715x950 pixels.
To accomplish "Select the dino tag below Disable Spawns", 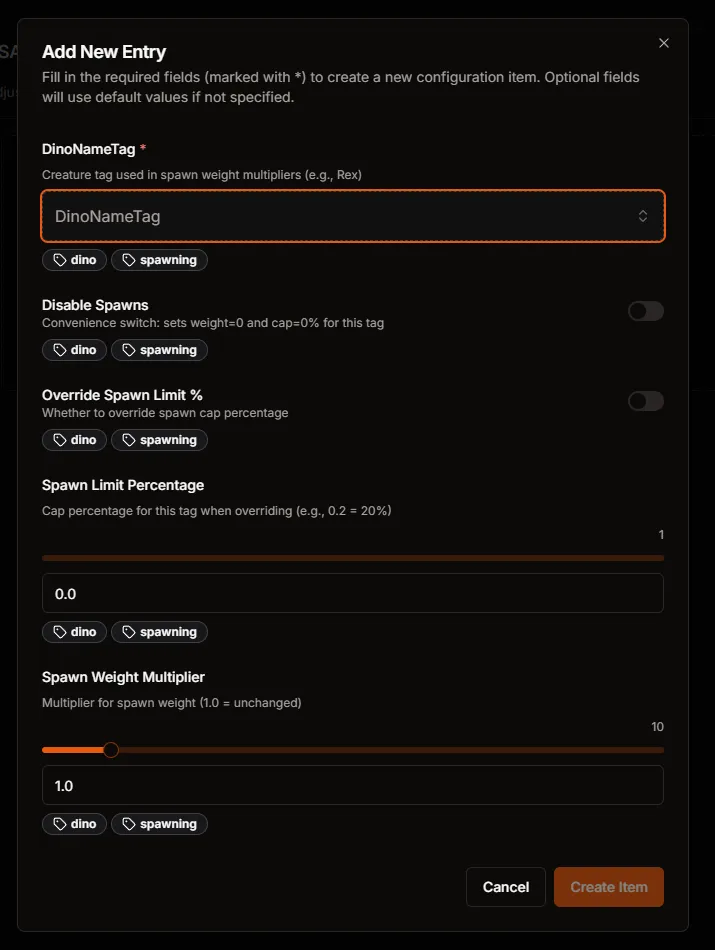I will click(74, 350).
